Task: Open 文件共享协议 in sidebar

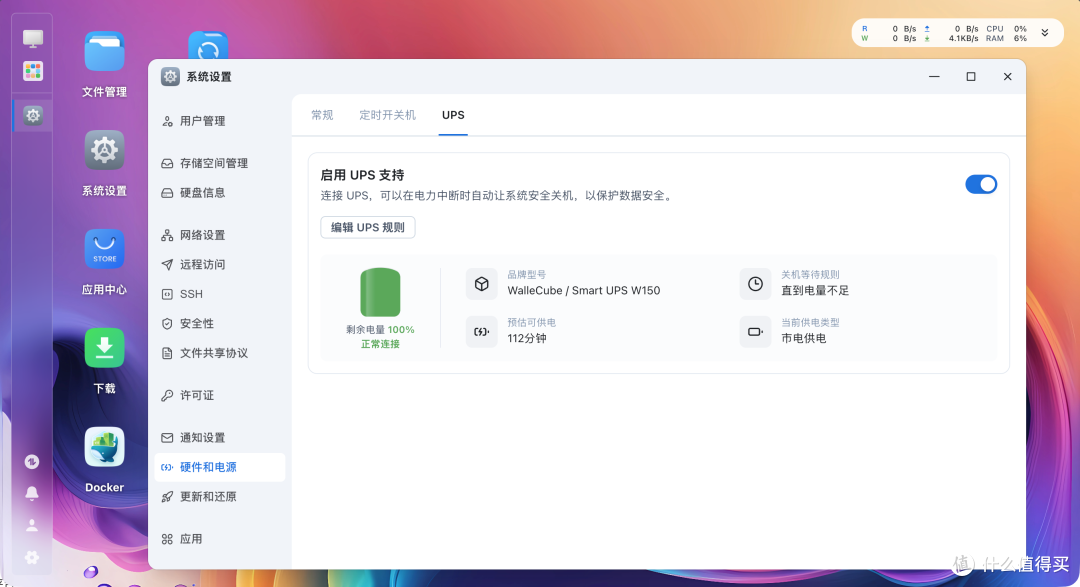Action: pos(220,353)
